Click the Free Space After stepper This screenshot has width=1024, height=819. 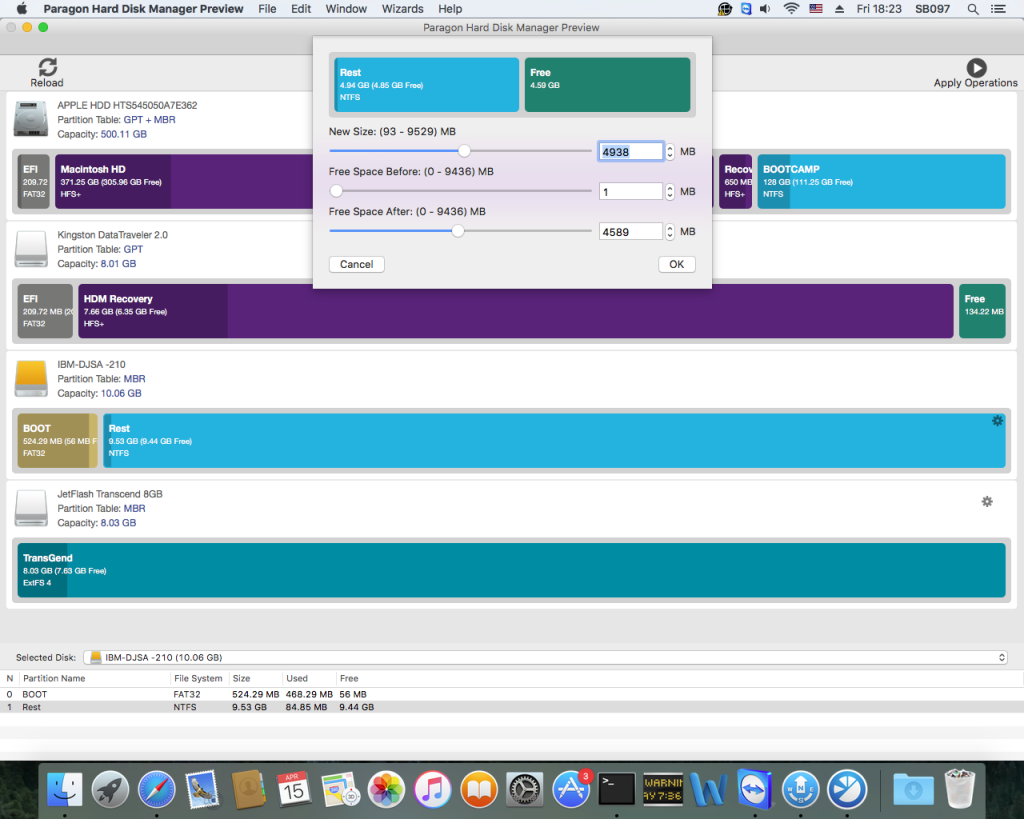pyautogui.click(x=669, y=232)
